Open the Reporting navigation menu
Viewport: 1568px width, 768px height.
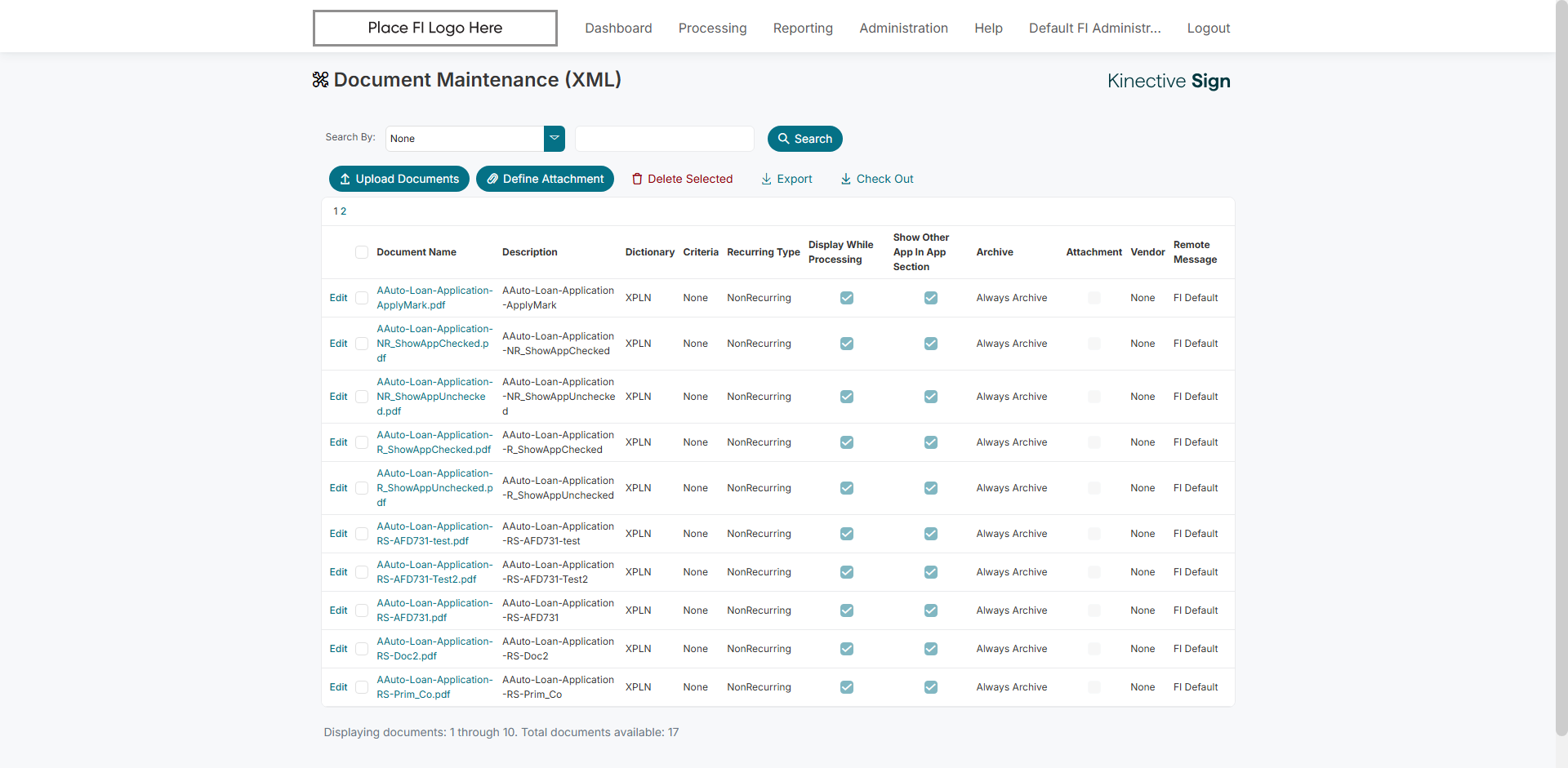tap(803, 28)
